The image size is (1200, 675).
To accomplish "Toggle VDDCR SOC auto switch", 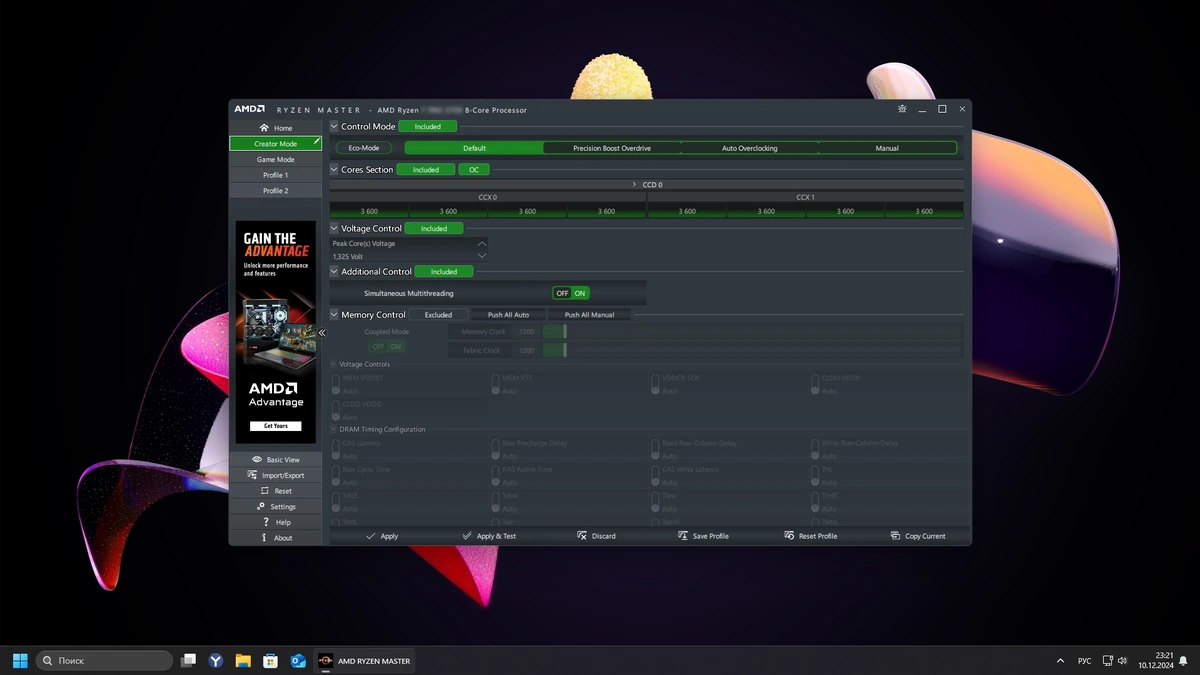I will click(x=655, y=384).
